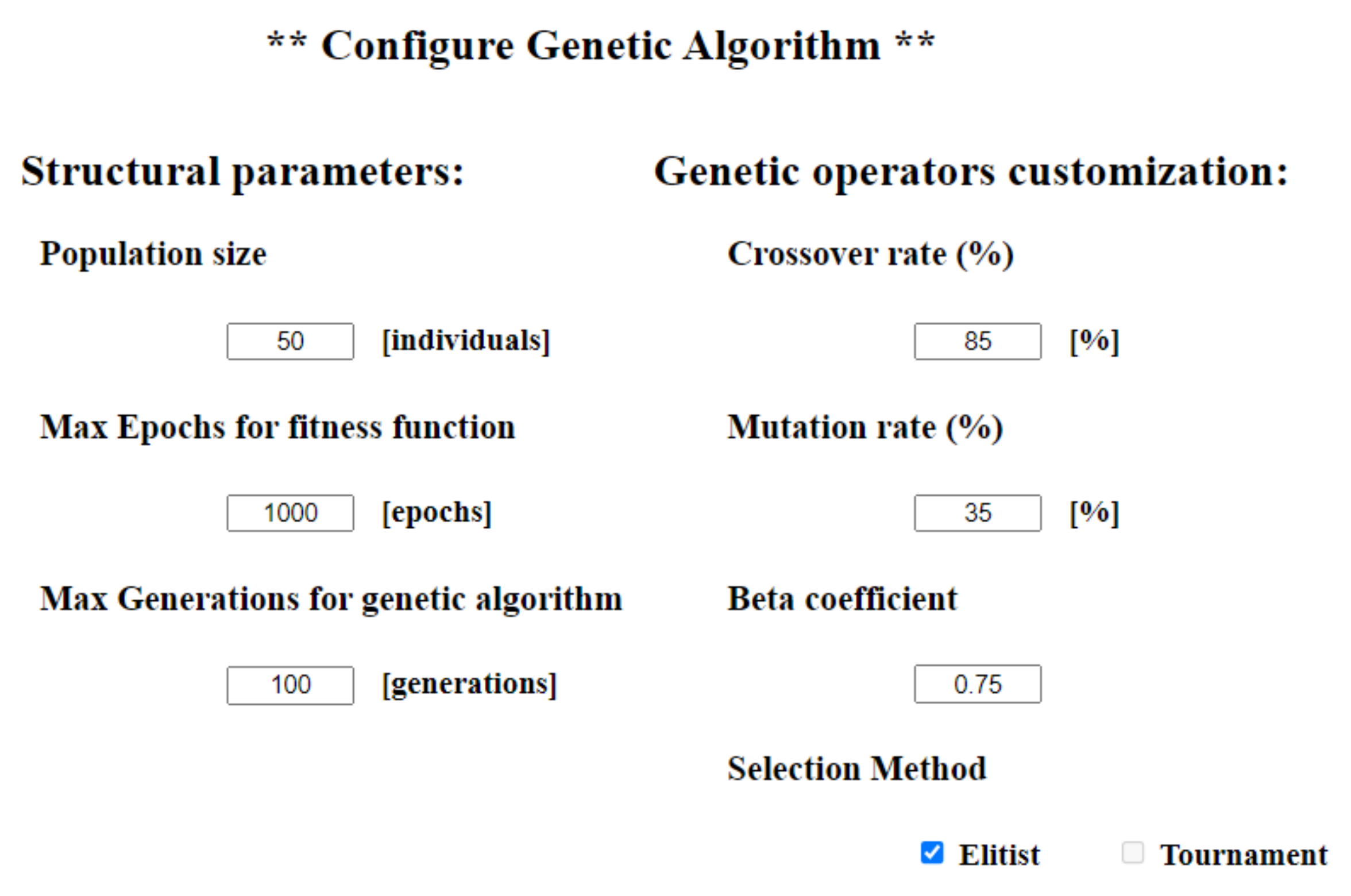Screen dimensions: 1351x896
Task: Click the Max Generations input field
Action: [x=290, y=685]
